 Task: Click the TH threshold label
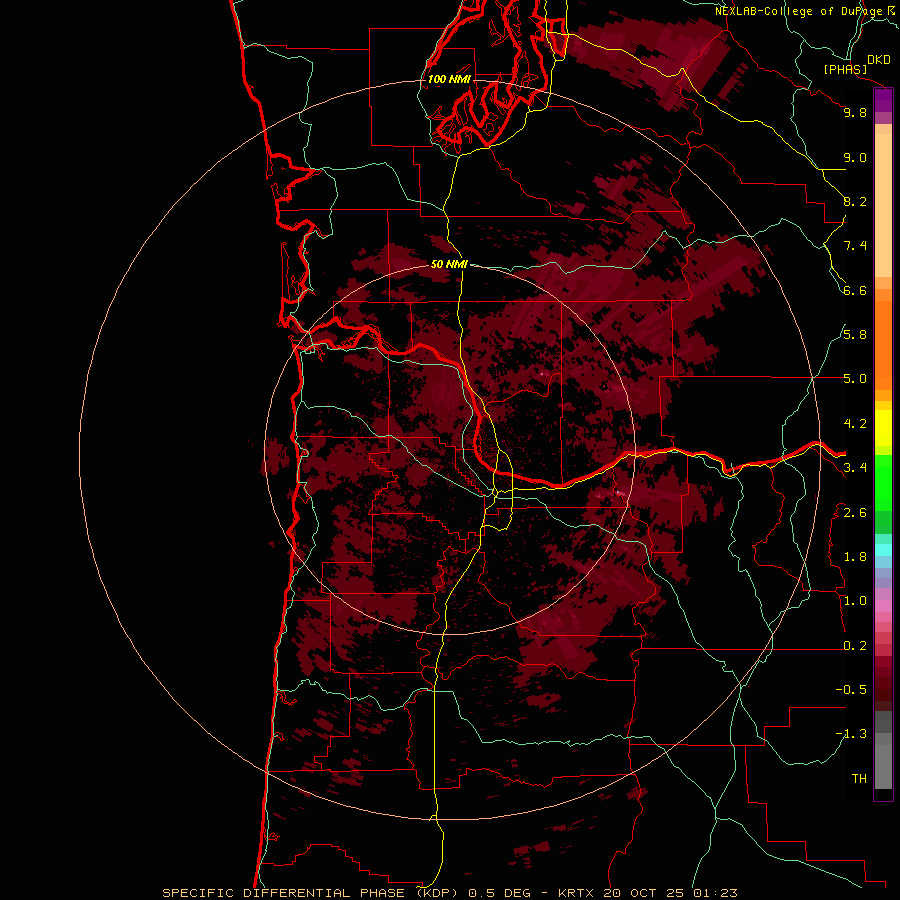859,779
